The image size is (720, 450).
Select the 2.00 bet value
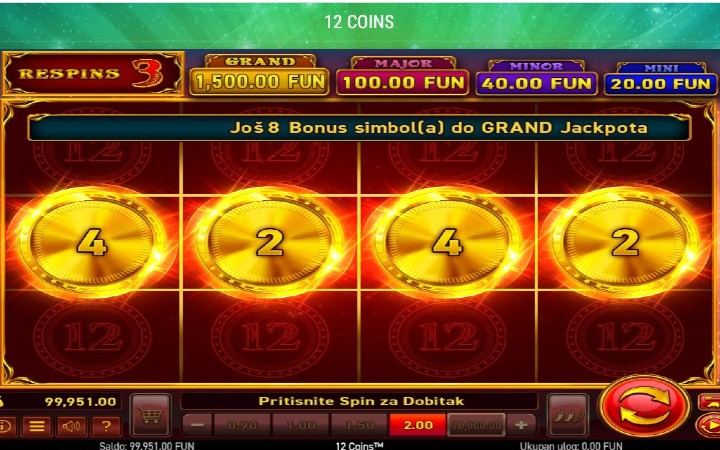[418, 425]
